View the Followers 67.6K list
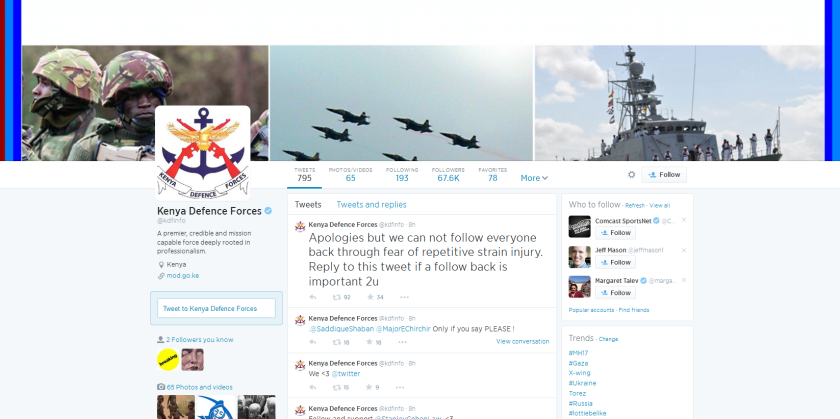The width and height of the screenshot is (840, 419). pos(448,175)
